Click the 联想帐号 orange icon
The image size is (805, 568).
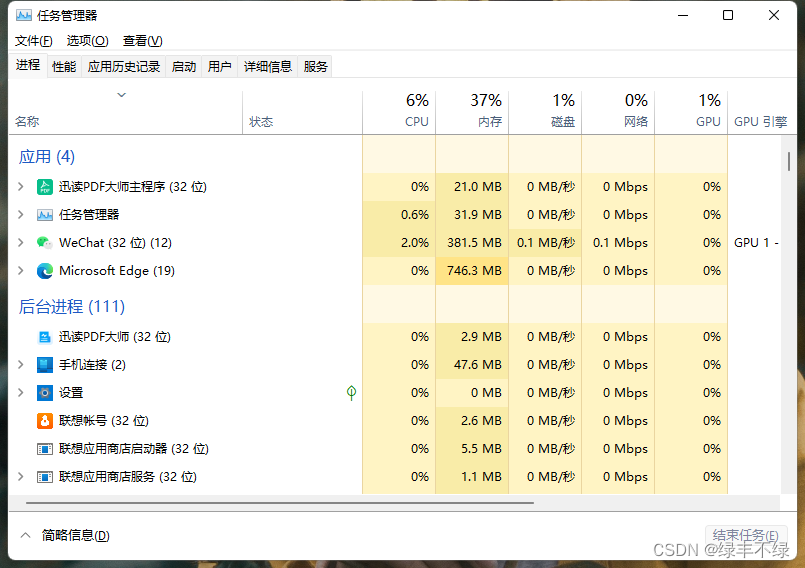click(45, 421)
